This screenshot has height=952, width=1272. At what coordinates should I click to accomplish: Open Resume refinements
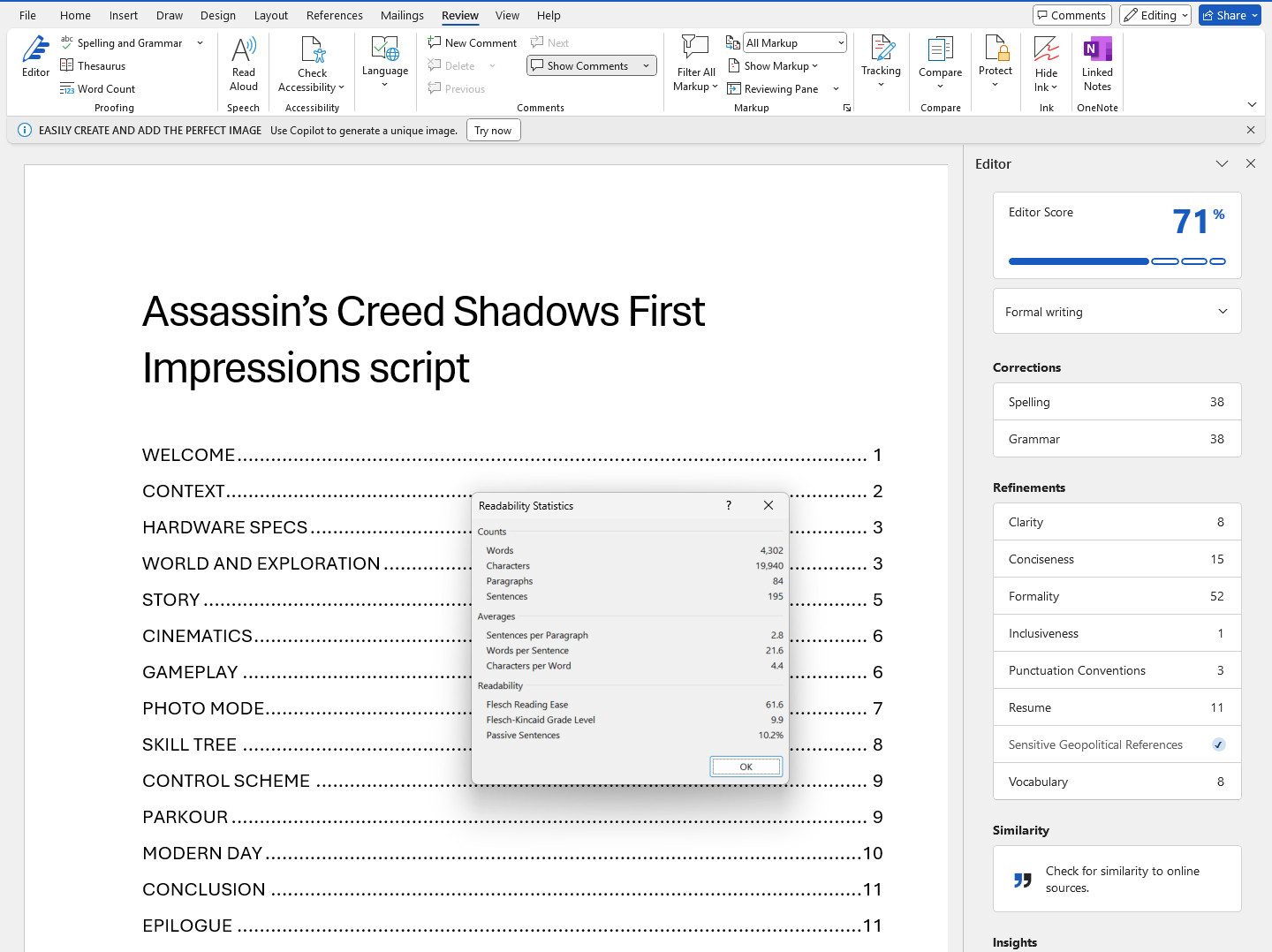[x=1117, y=707]
